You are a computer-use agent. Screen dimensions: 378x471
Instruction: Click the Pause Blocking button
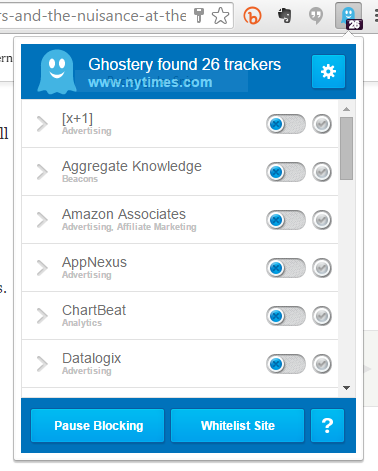coord(98,426)
